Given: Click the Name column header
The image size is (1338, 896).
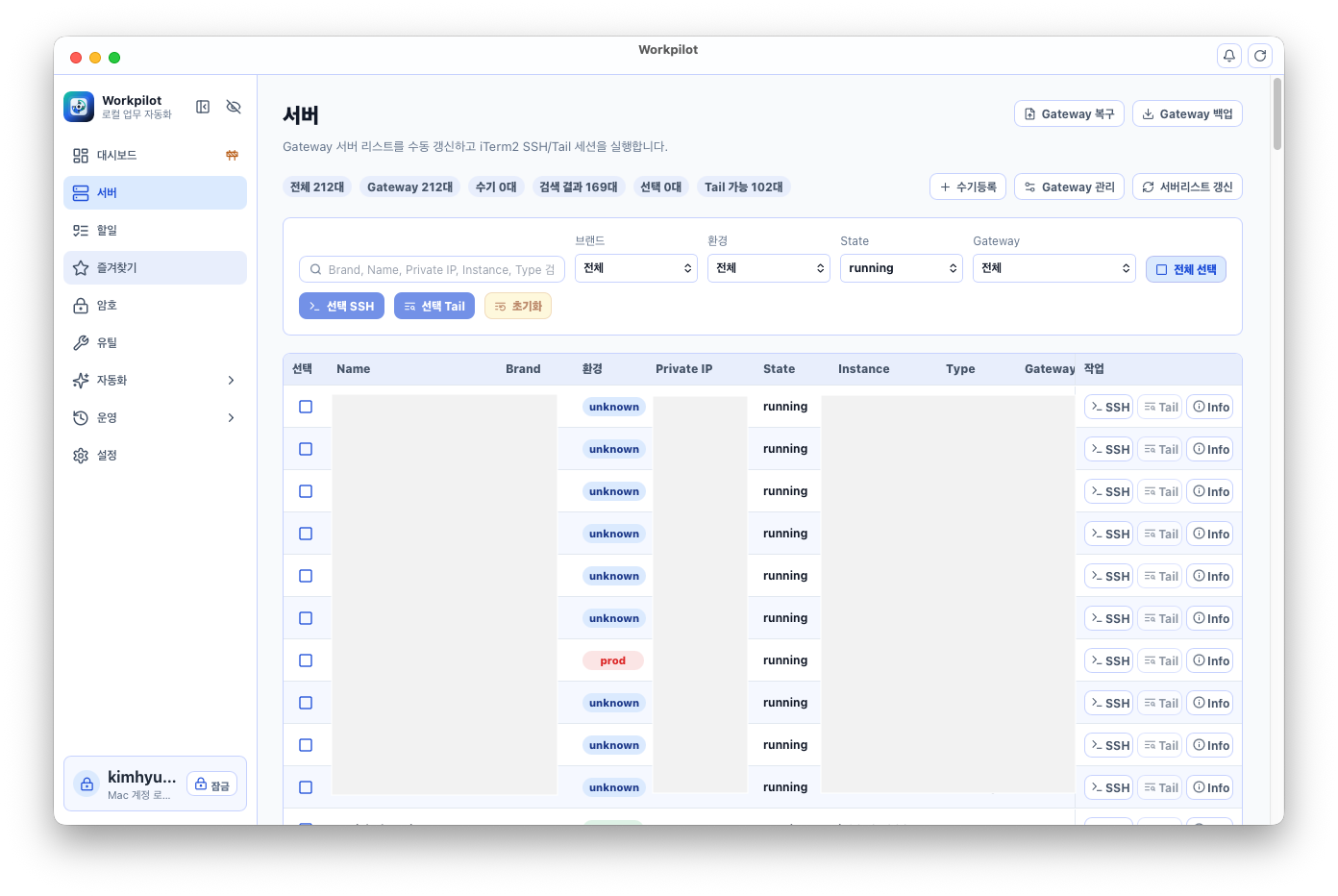Looking at the screenshot, I should pos(354,369).
